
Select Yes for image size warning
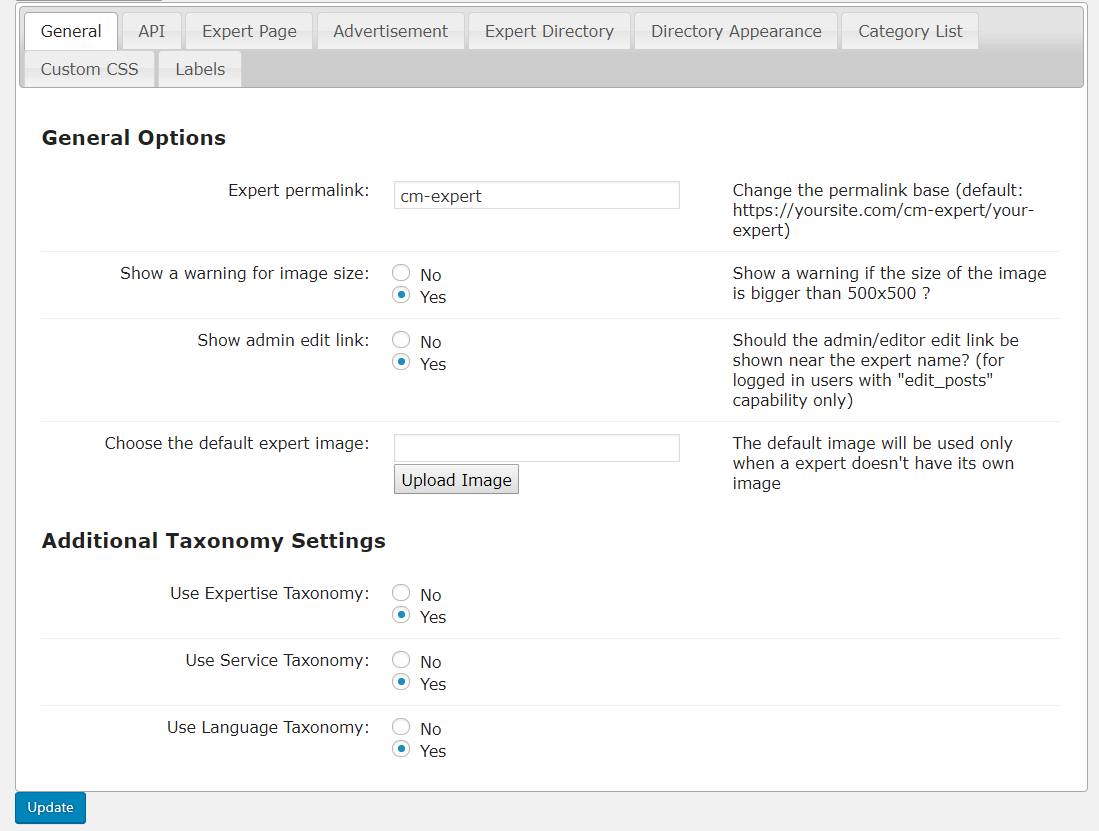tap(401, 295)
